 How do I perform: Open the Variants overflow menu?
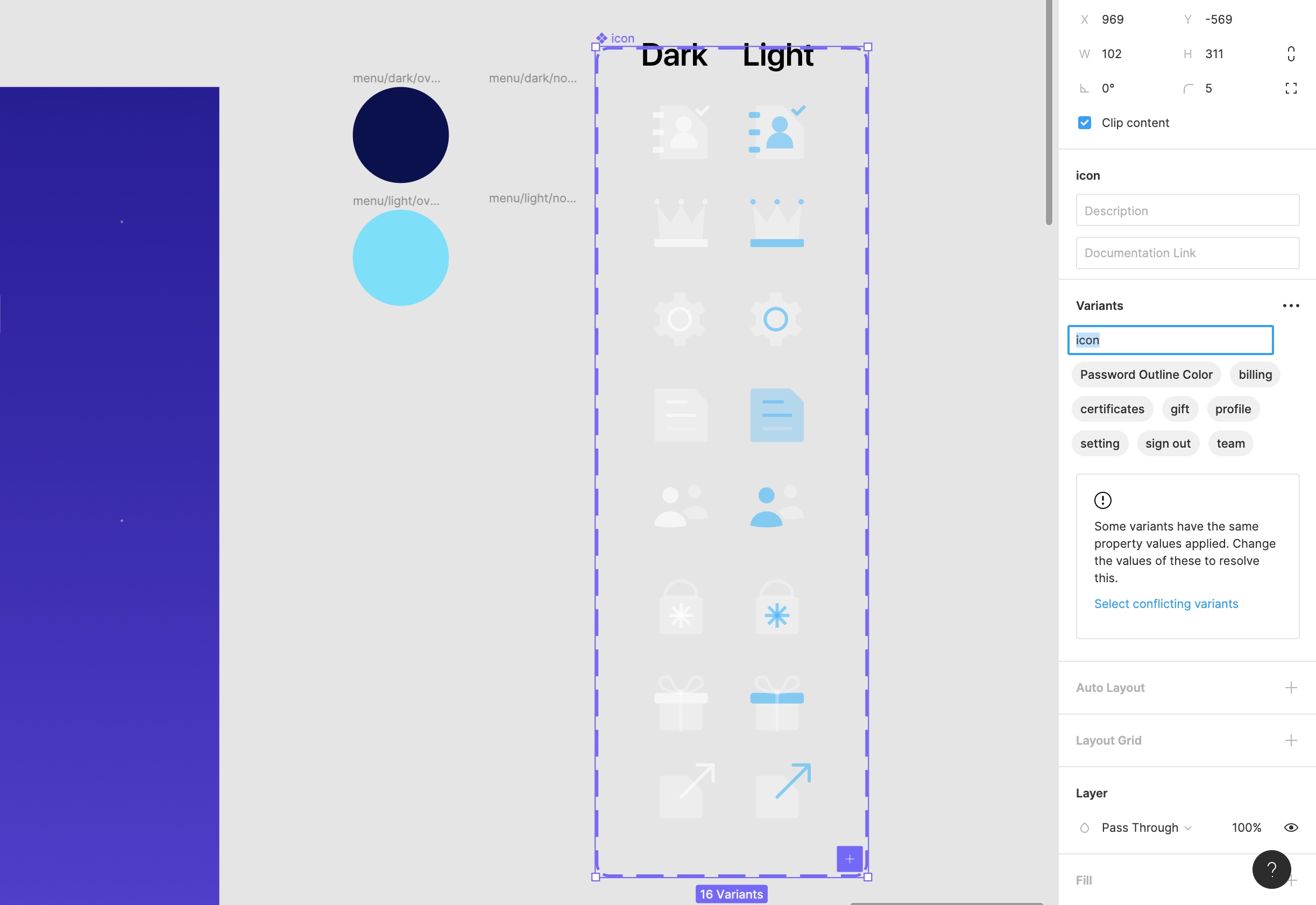pyautogui.click(x=1291, y=306)
